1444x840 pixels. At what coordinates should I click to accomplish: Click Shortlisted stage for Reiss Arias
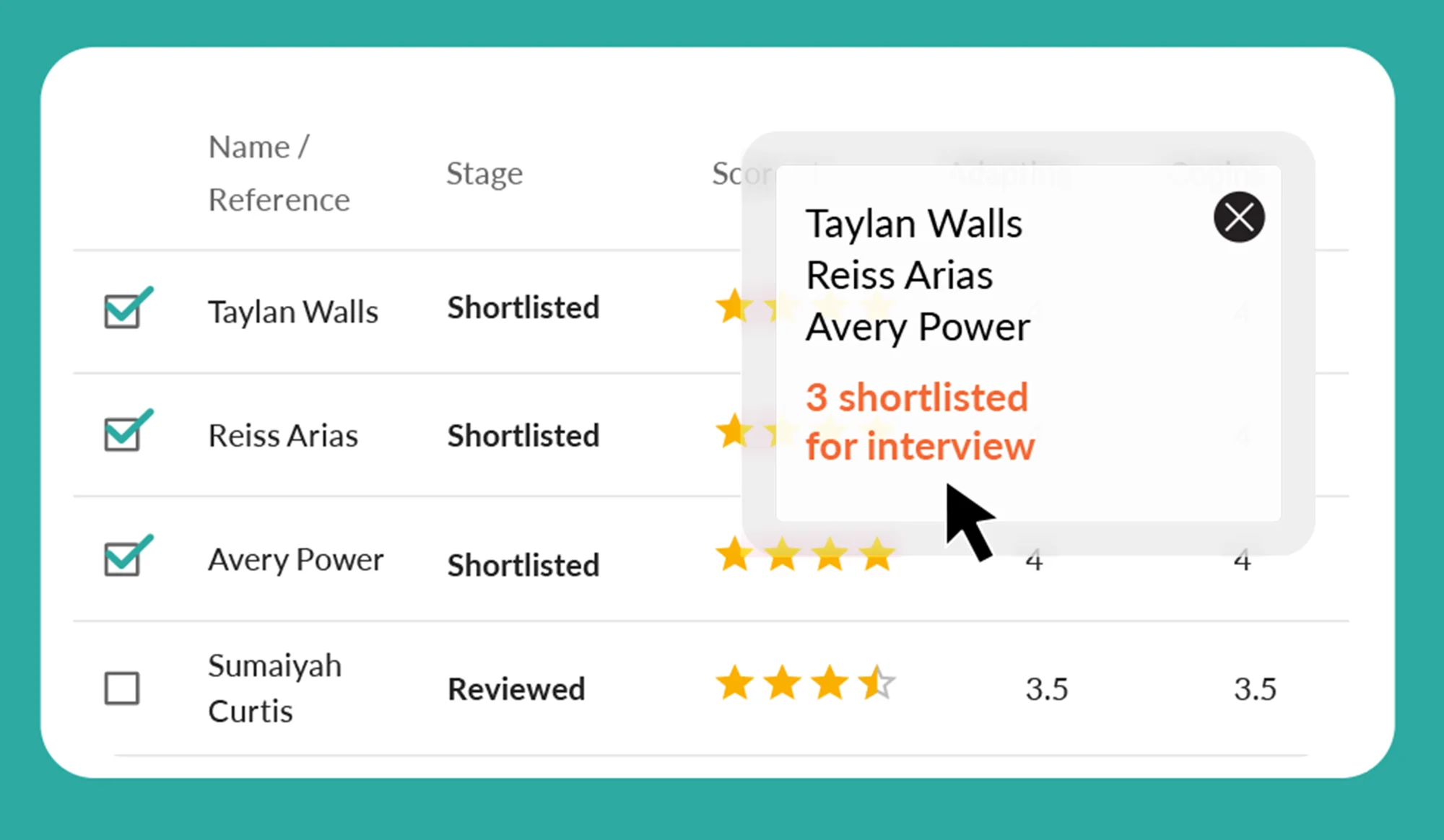523,436
